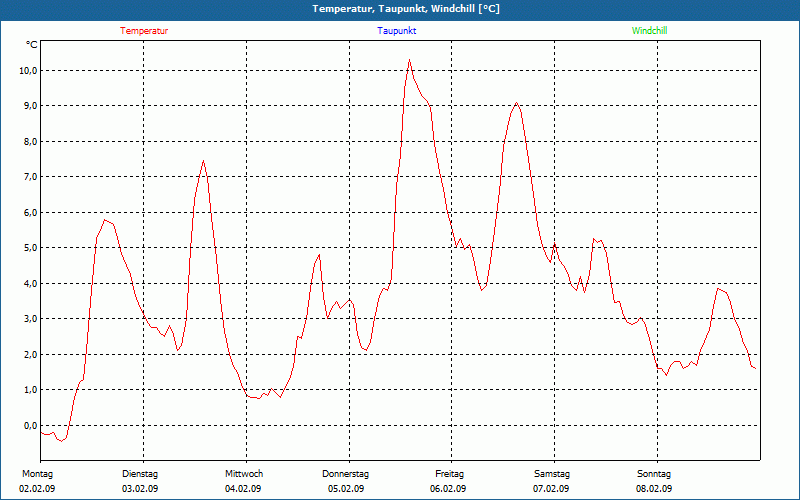Select the red Temperatur legend label
Image resolution: width=800 pixels, height=500 pixels.
pyautogui.click(x=144, y=31)
